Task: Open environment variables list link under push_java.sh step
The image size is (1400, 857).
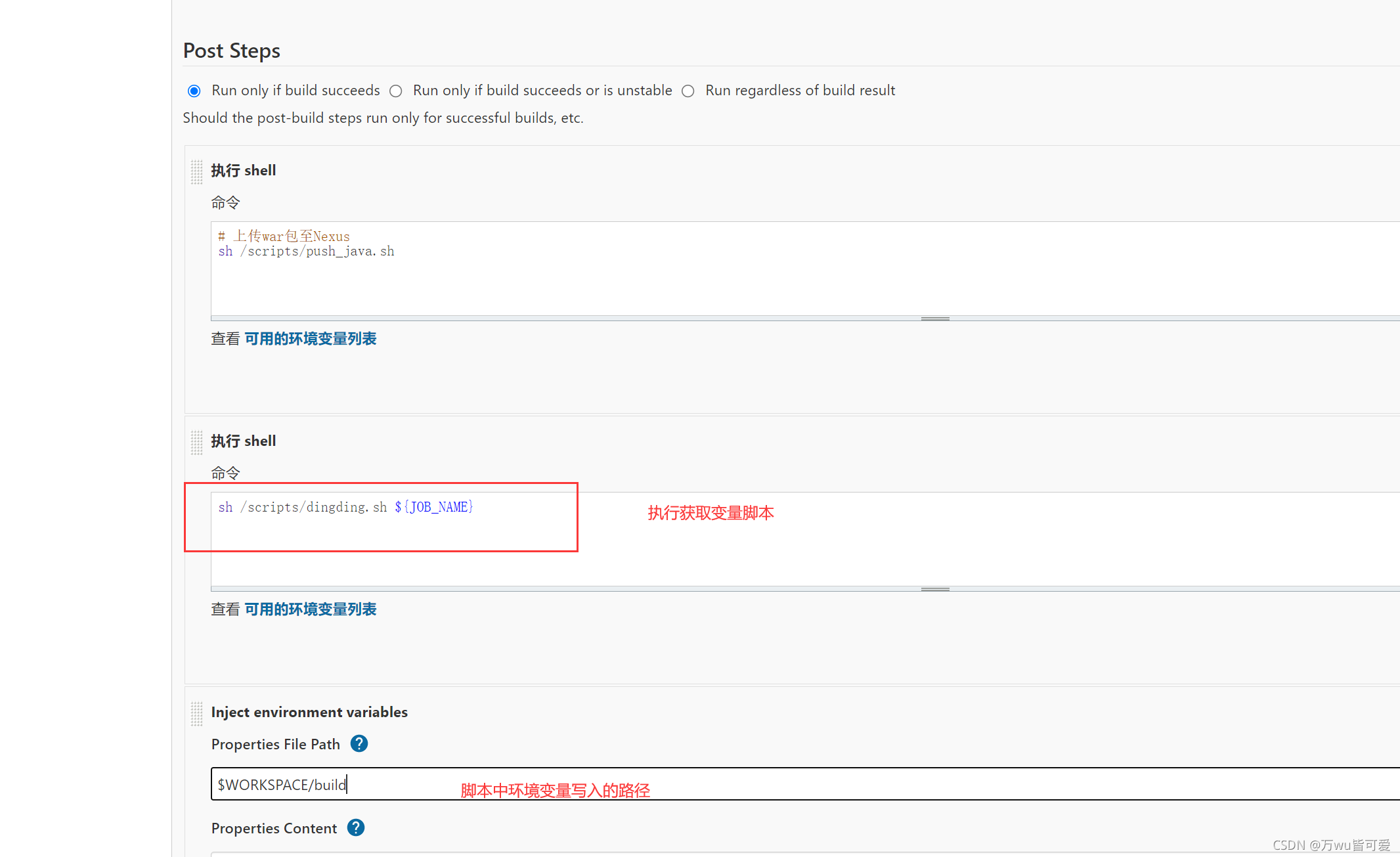Action: [x=311, y=339]
